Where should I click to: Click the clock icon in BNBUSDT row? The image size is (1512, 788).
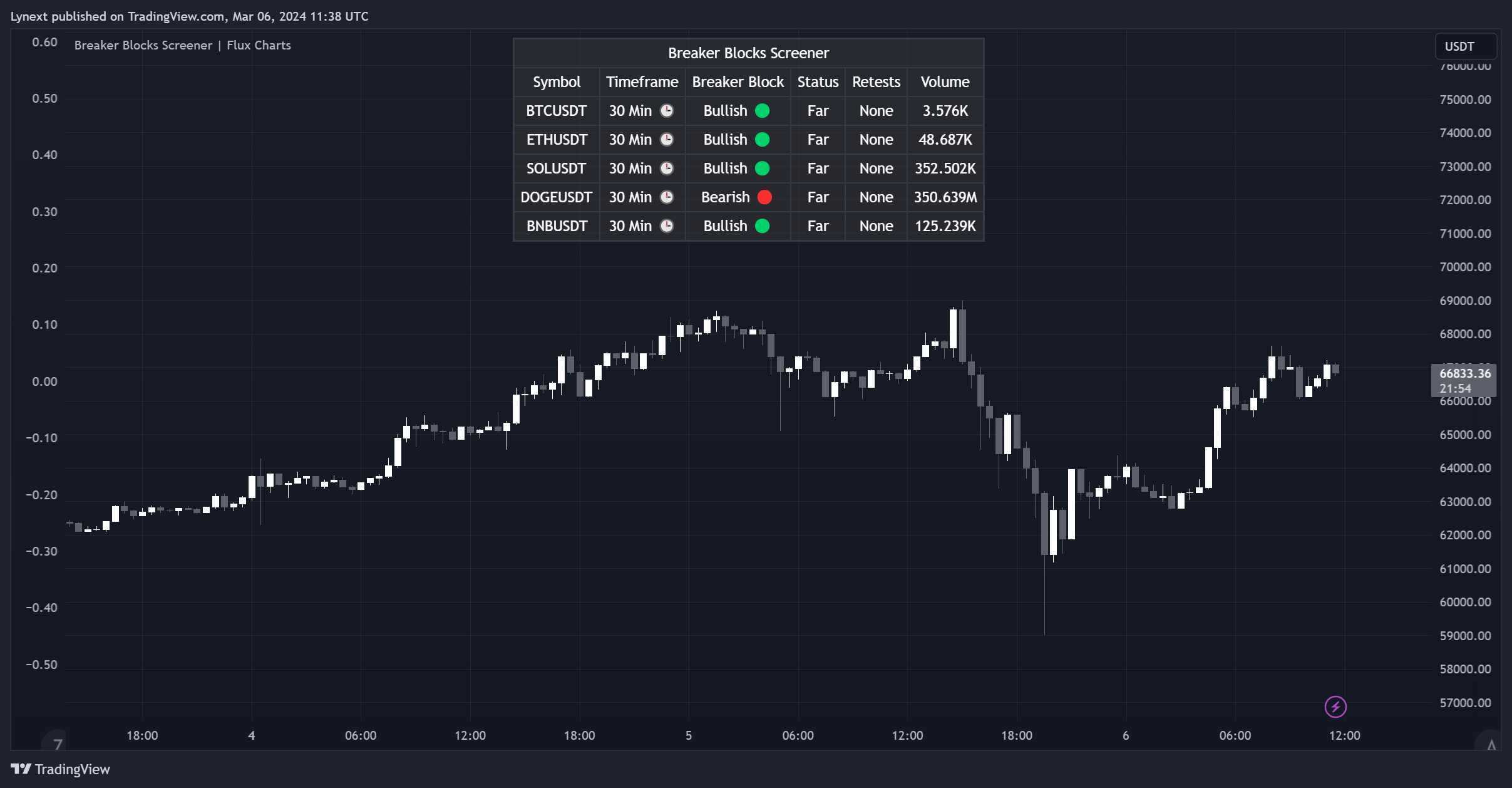(x=667, y=226)
